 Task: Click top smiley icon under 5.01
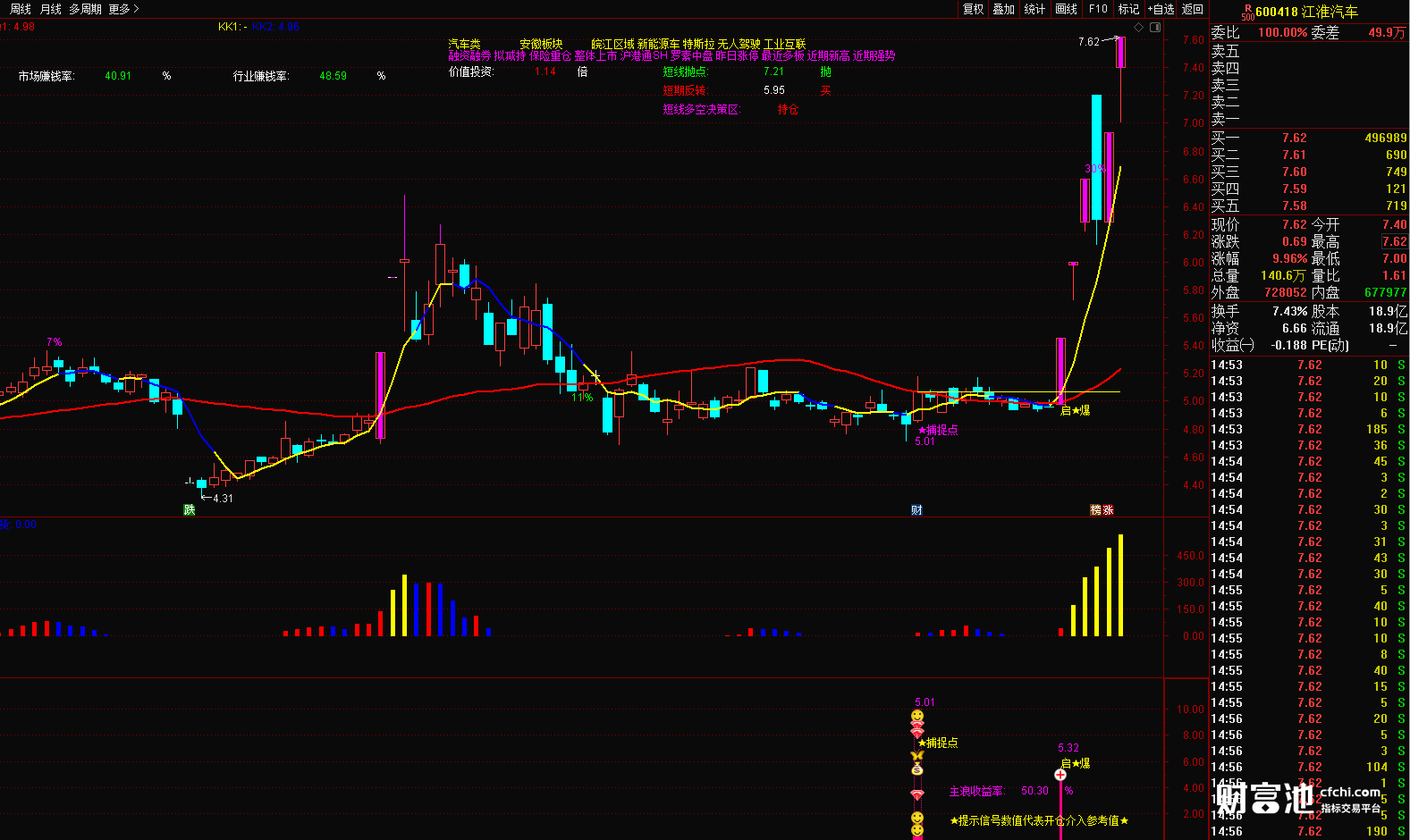pyautogui.click(x=917, y=716)
